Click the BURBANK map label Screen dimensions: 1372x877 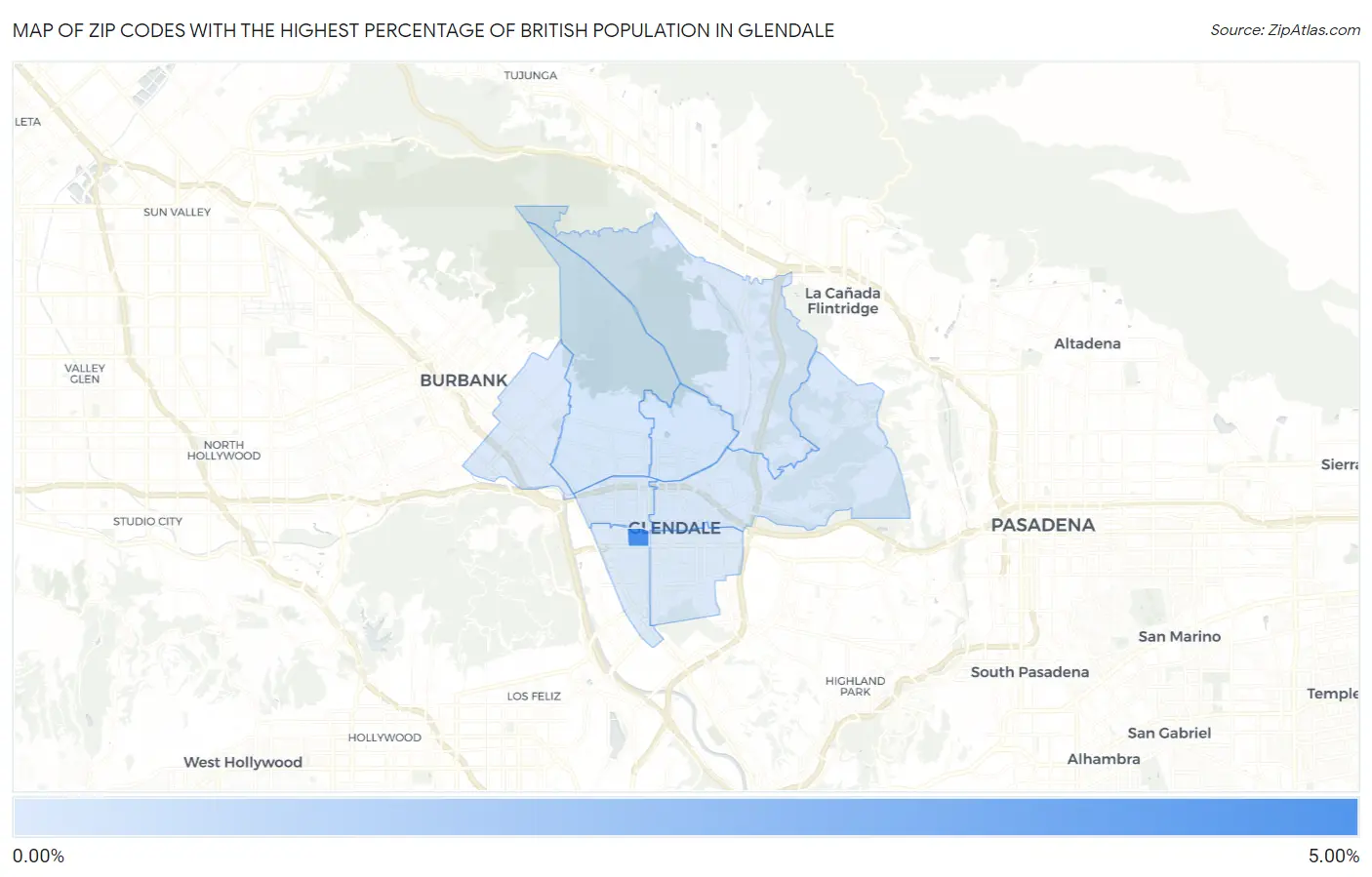point(464,380)
